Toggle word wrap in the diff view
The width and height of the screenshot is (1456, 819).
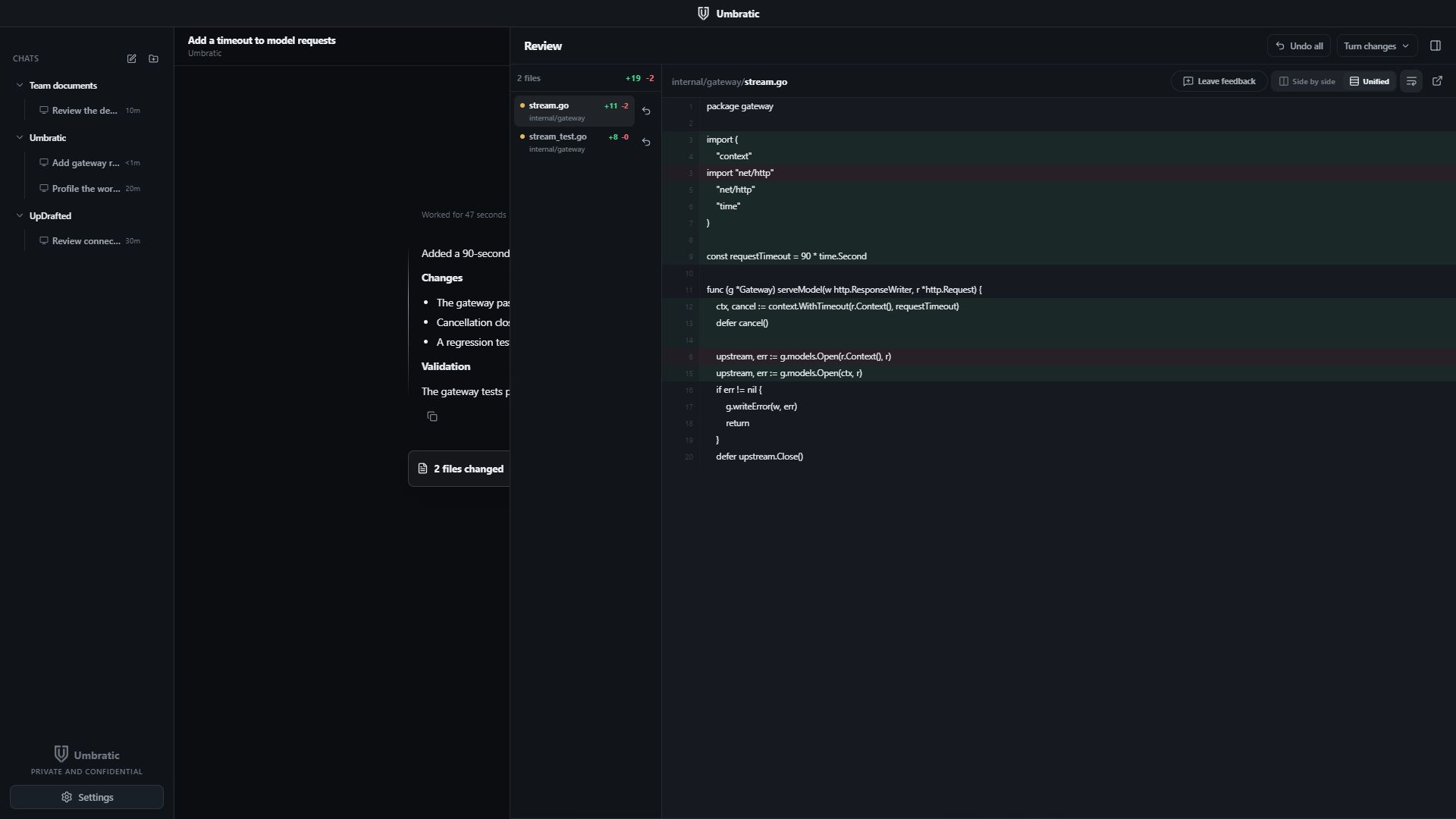point(1411,81)
